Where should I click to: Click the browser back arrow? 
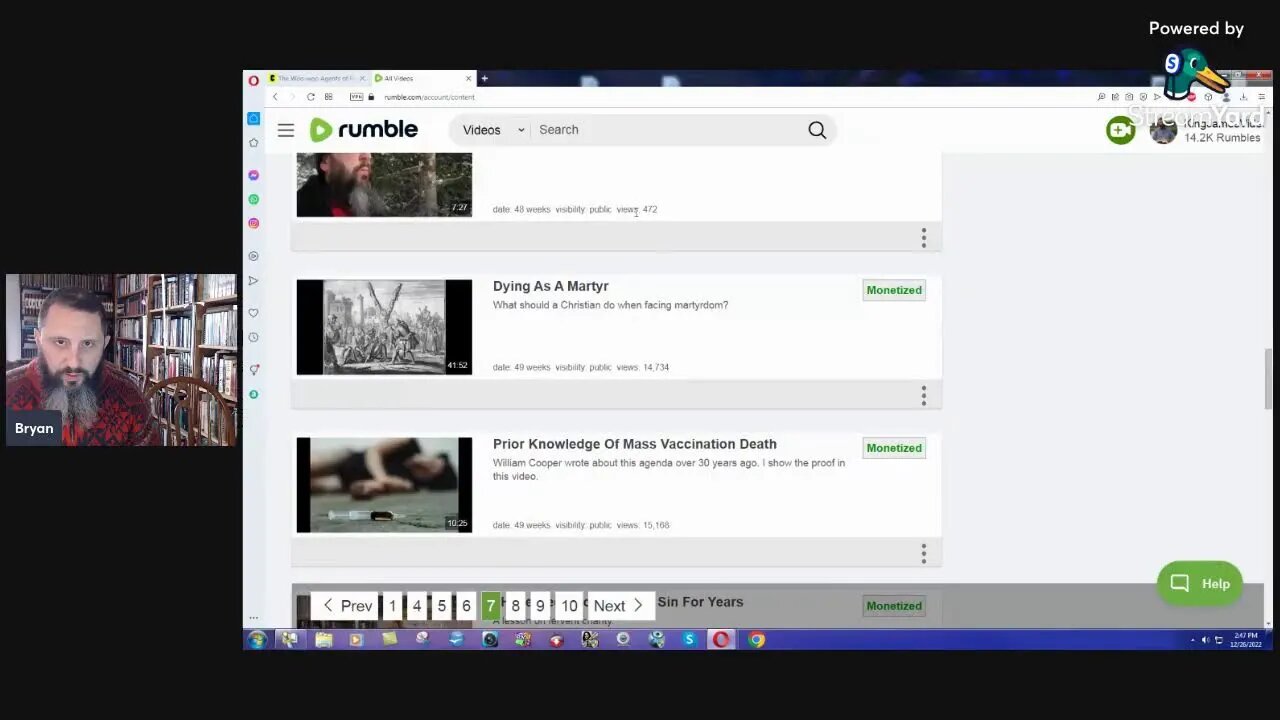click(x=276, y=97)
